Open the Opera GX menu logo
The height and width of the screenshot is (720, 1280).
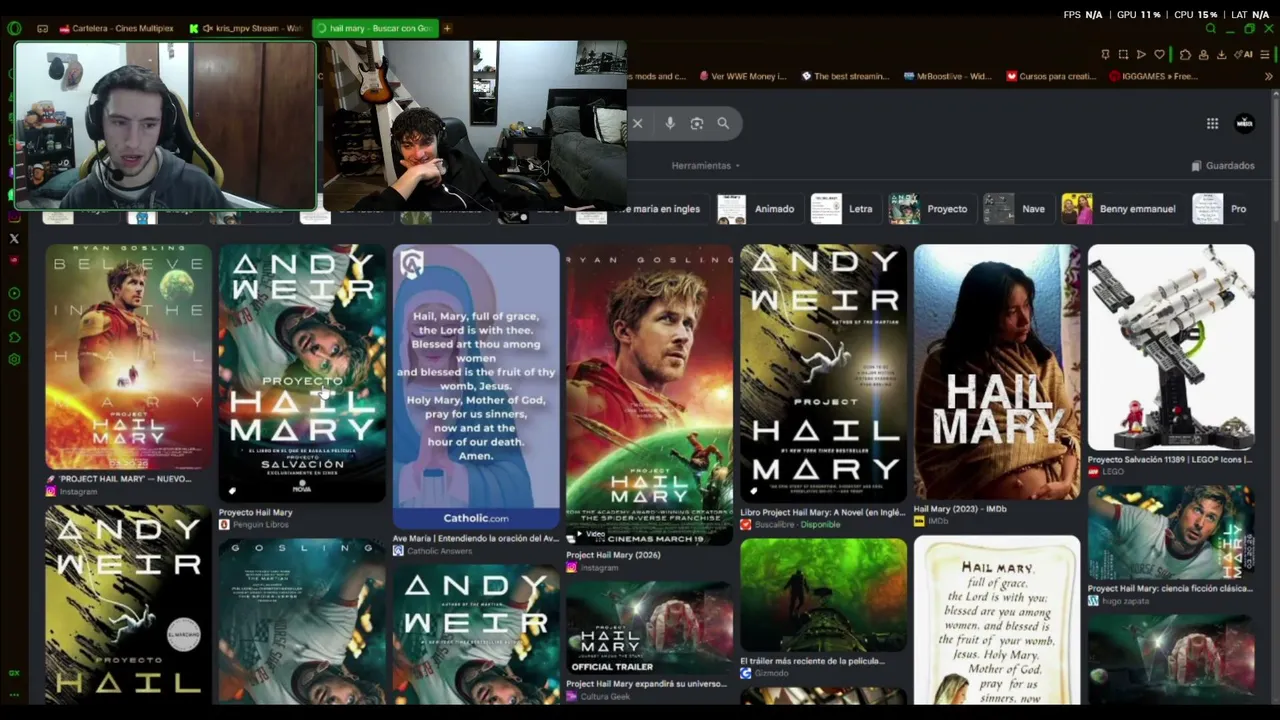[x=14, y=28]
